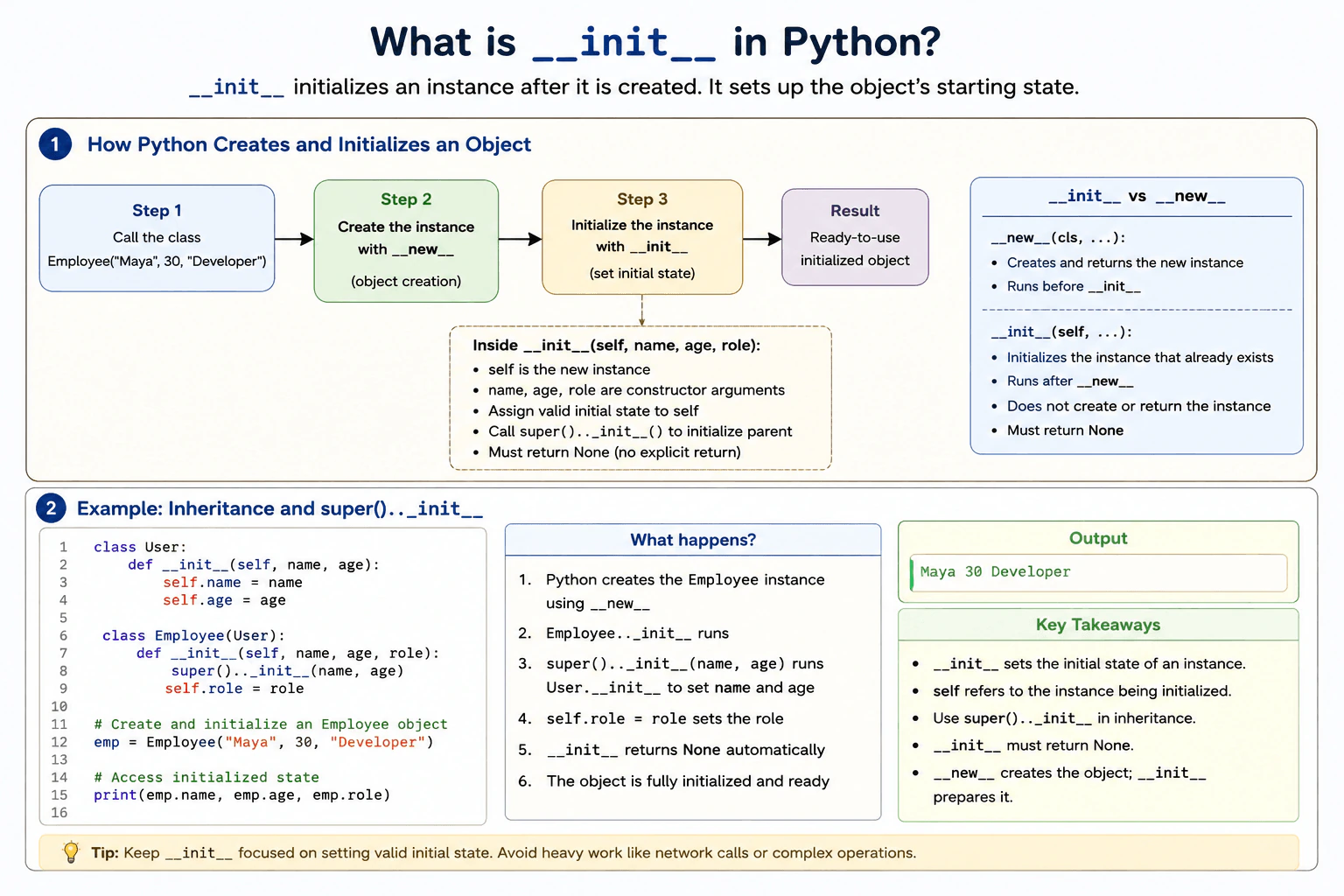Image resolution: width=1344 pixels, height=896 pixels.
Task: Click heading "Example: Inheritance and super().__init__"
Action: pos(280,508)
